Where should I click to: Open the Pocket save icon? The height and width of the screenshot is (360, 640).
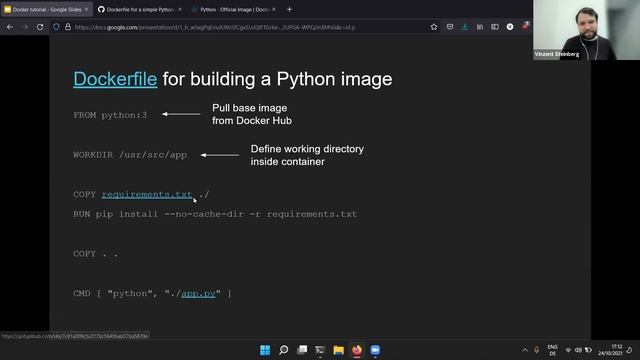tap(450, 27)
